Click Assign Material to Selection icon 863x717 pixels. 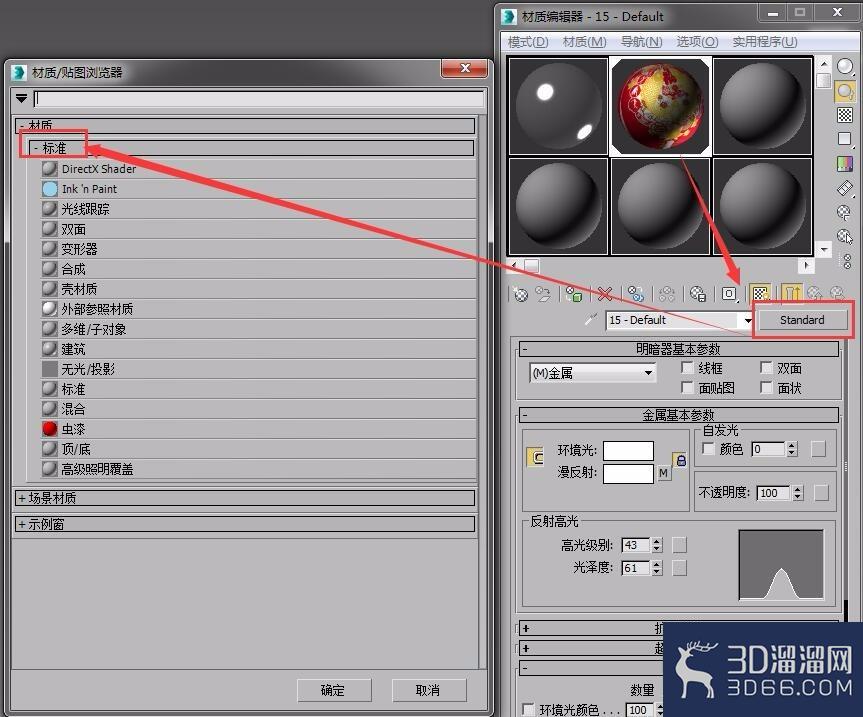(574, 294)
